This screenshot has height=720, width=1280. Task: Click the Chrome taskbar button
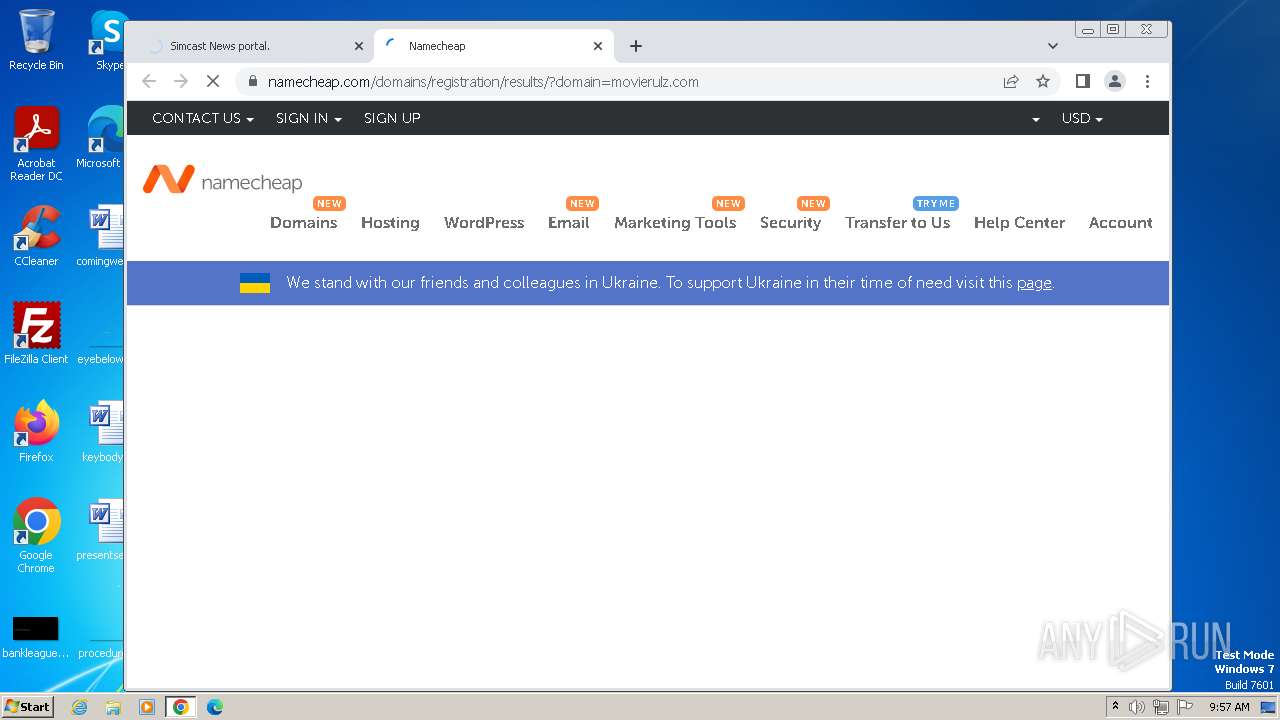181,707
